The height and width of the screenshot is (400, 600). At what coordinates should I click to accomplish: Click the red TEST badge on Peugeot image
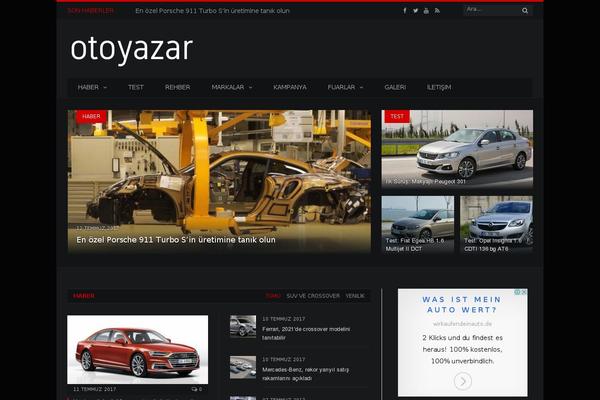click(x=397, y=116)
